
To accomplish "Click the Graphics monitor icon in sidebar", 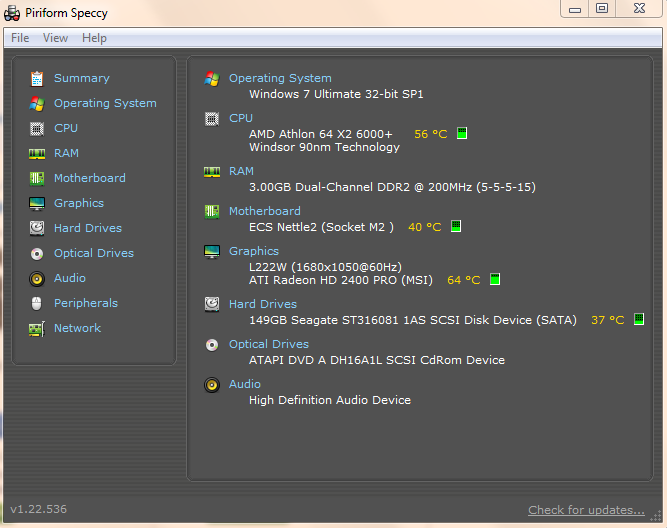I will coord(37,204).
